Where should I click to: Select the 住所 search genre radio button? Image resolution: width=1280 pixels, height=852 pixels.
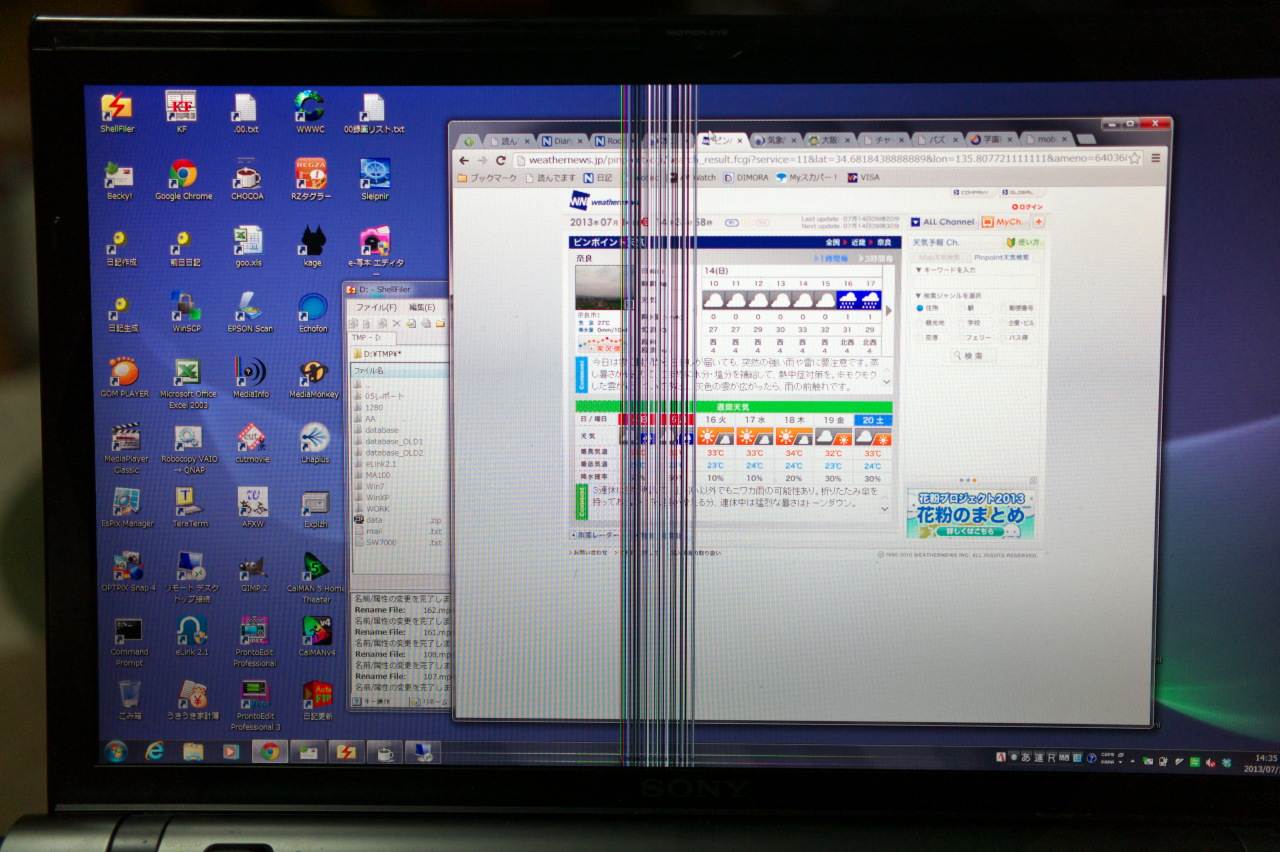coord(920,308)
